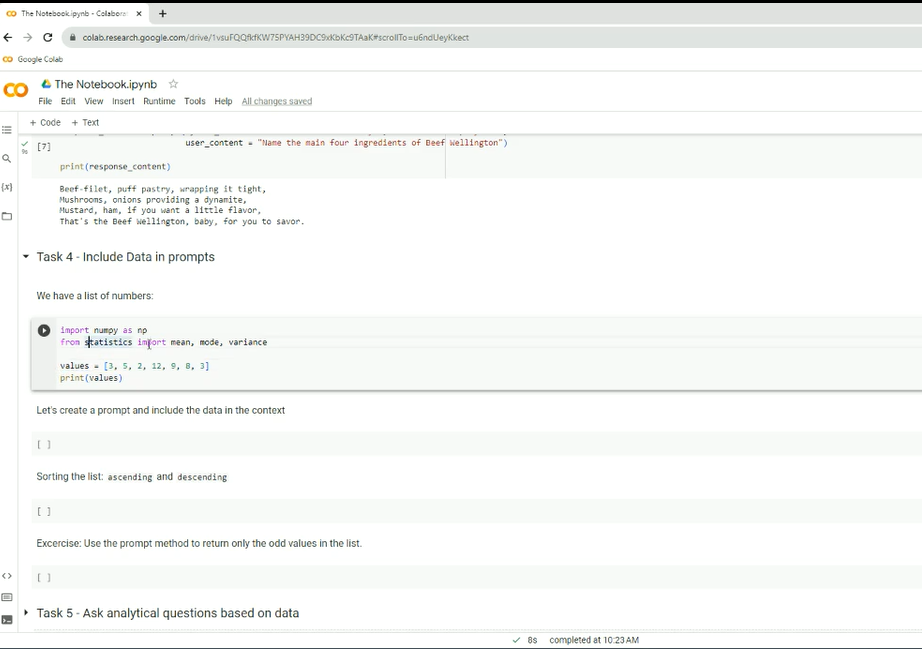922x649 pixels.
Task: Add a new Code cell
Action: [45, 123]
